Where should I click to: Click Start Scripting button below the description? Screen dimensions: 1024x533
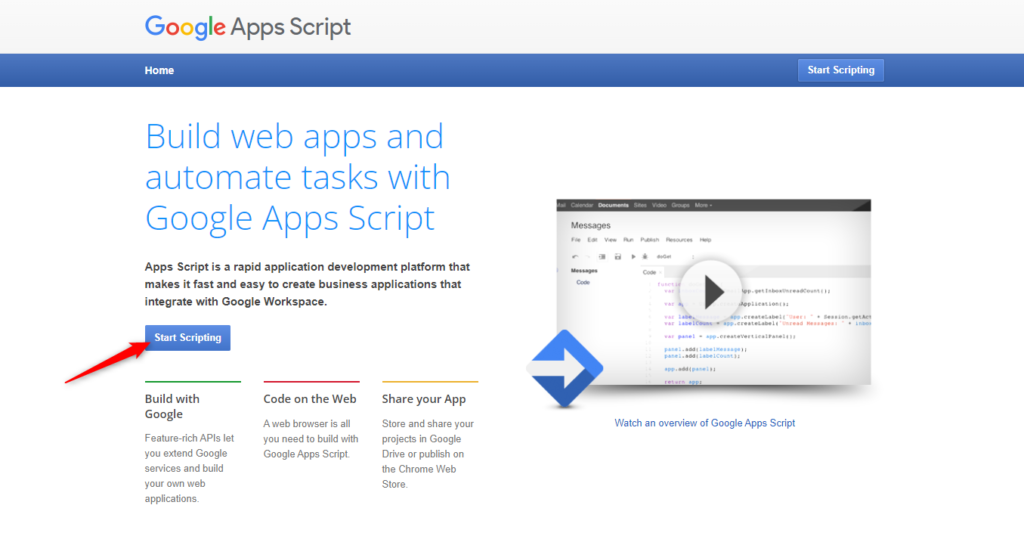click(188, 338)
